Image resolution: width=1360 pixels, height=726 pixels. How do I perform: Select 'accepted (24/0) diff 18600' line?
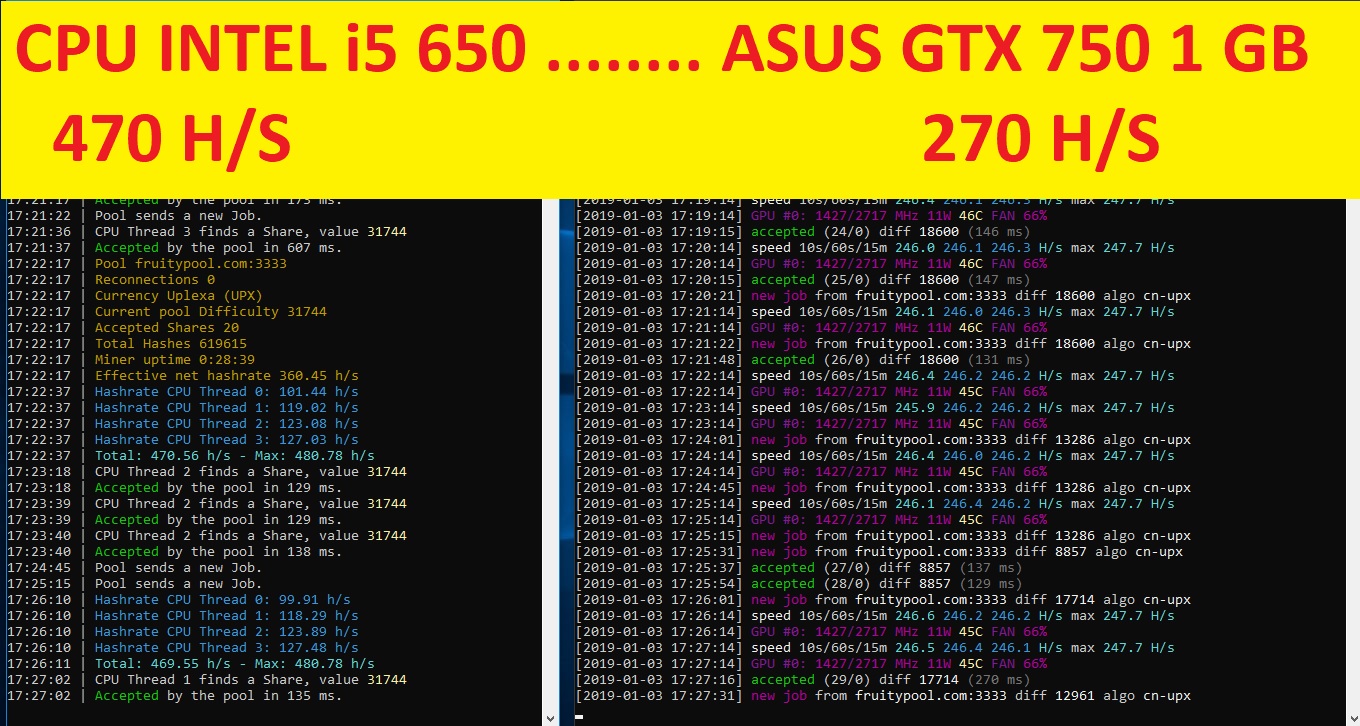click(803, 232)
